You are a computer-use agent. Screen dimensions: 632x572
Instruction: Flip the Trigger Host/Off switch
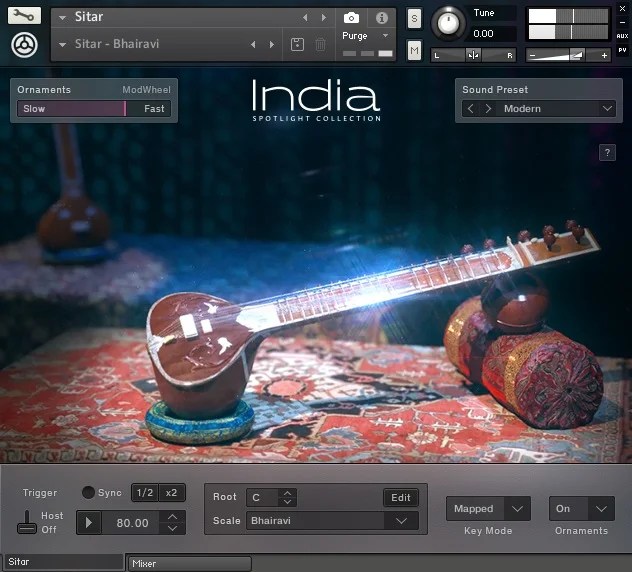click(x=27, y=522)
